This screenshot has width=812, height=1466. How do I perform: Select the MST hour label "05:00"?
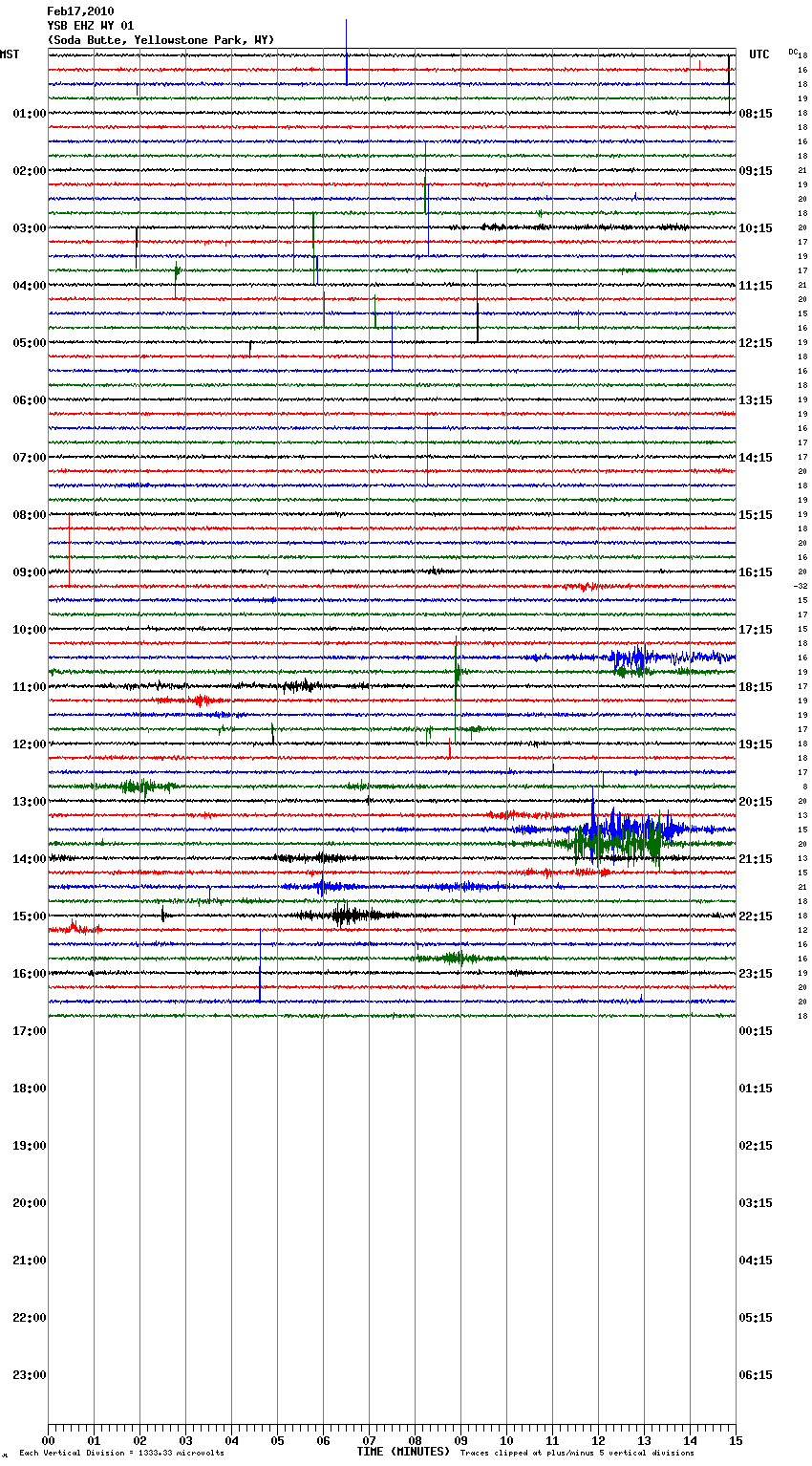[x=30, y=343]
